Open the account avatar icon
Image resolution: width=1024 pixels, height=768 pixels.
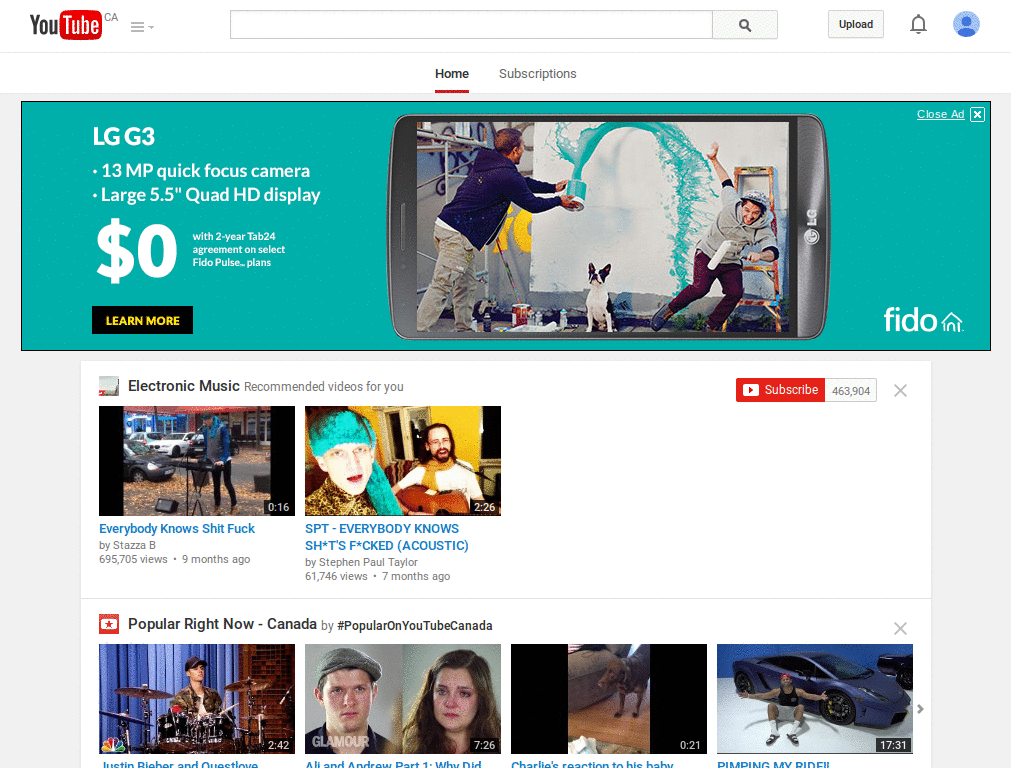point(966,24)
